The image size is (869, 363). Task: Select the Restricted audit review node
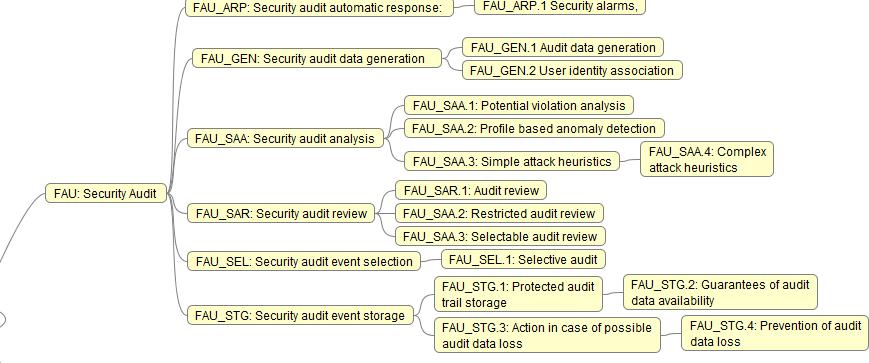click(499, 213)
